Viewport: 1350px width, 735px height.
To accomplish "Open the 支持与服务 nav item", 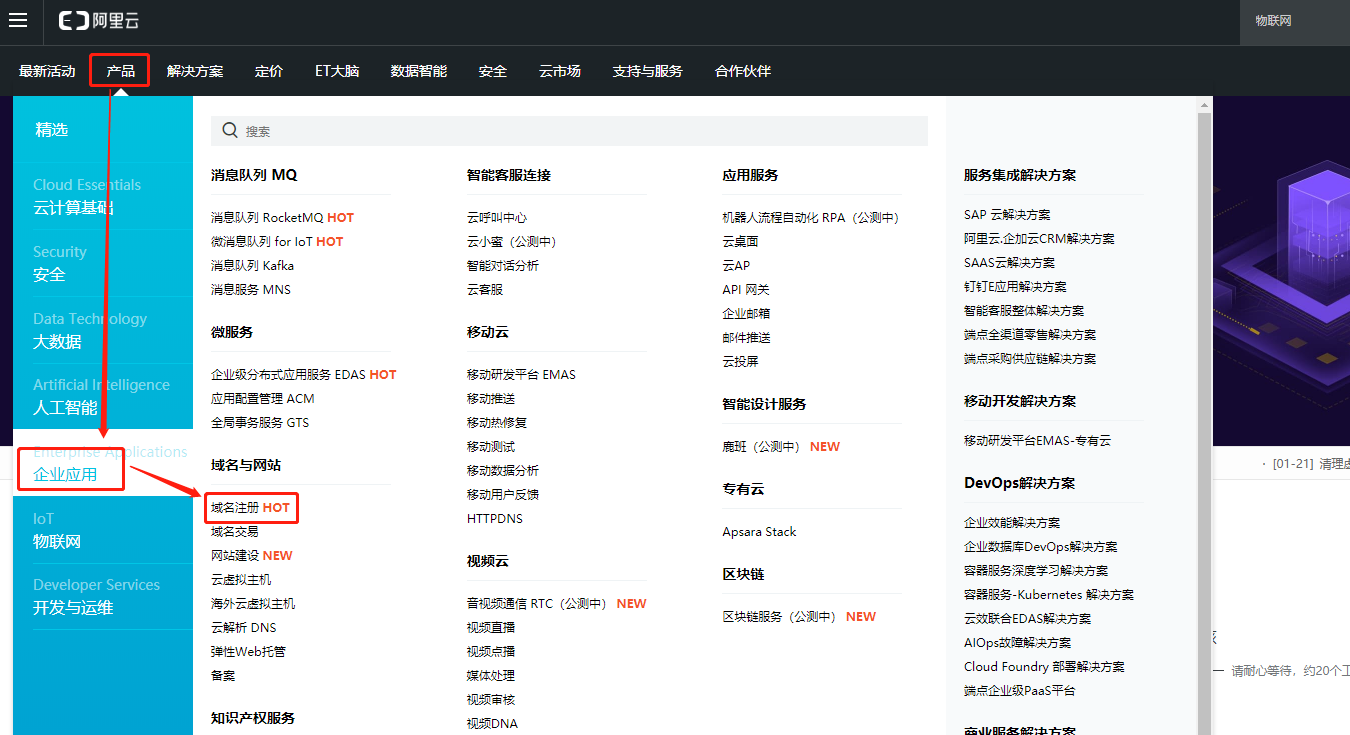I will coord(648,71).
